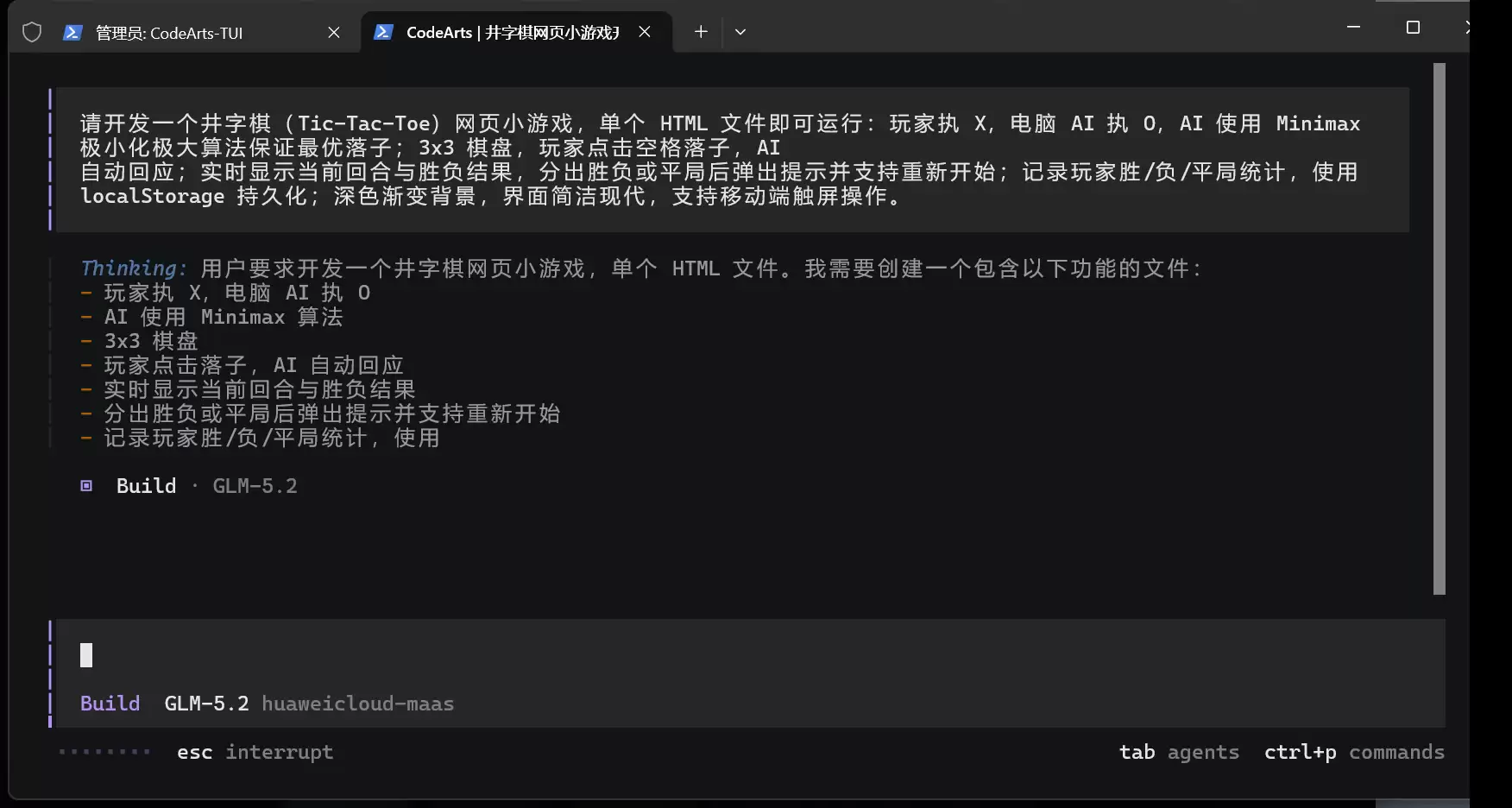1512x808 pixels.
Task: Close the CodeArts 井字棋网页小游戏 tab
Action: [x=645, y=32]
